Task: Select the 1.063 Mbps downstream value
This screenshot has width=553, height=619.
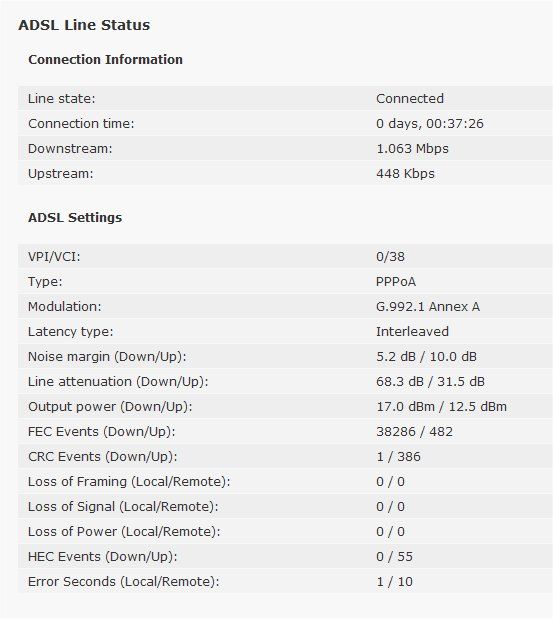Action: click(412, 148)
